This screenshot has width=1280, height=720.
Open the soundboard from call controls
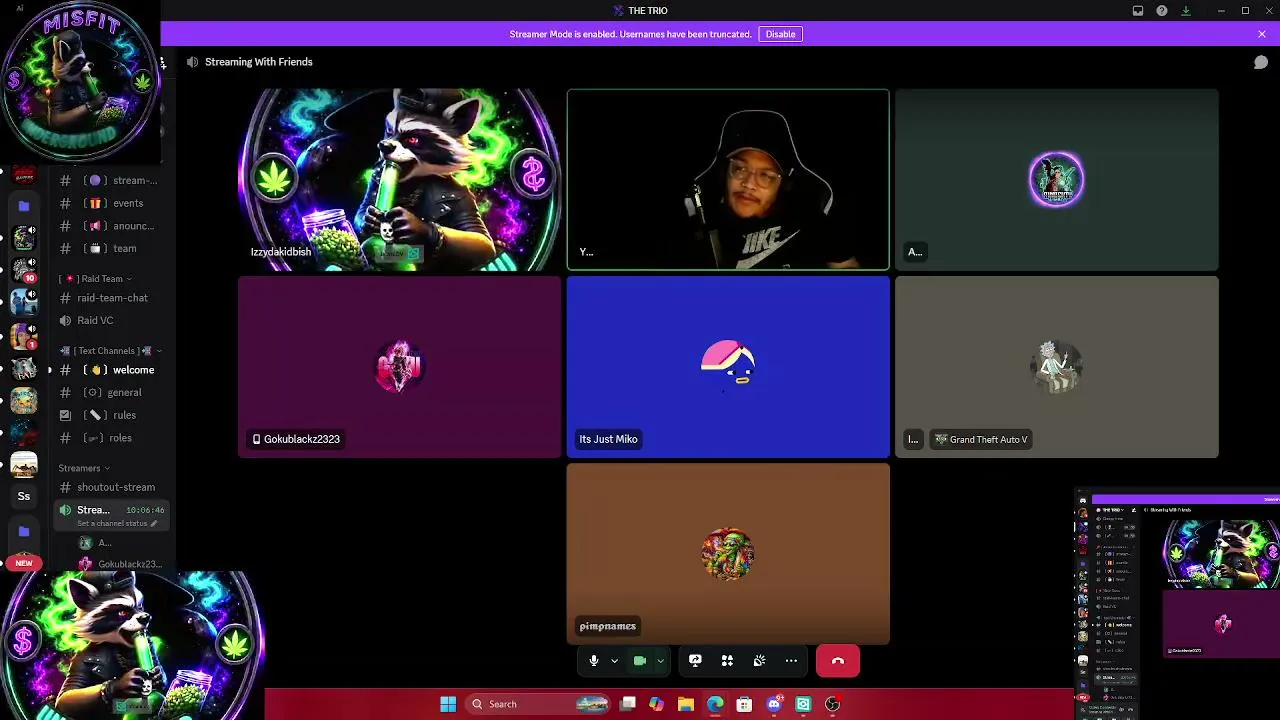click(759, 661)
